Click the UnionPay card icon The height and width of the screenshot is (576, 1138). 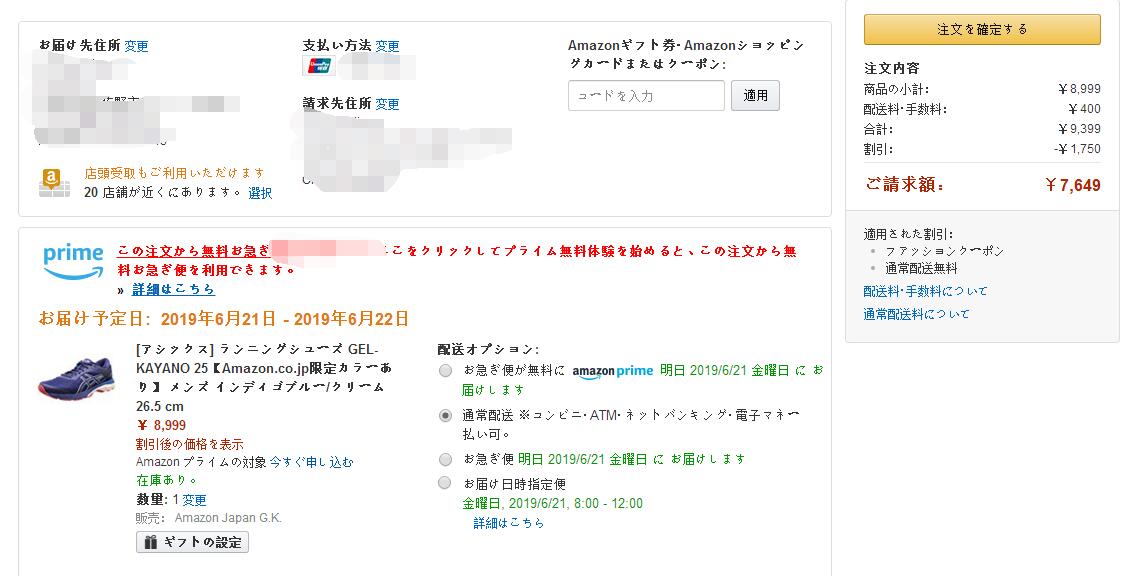(319, 66)
